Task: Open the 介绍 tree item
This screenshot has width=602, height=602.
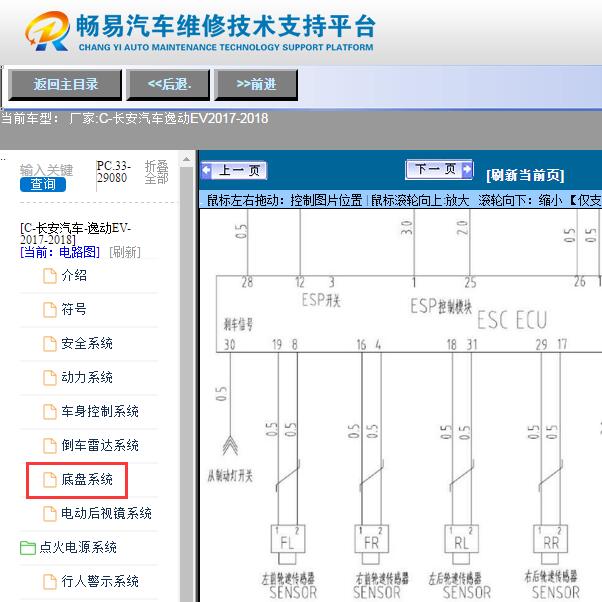Action: coord(74,276)
